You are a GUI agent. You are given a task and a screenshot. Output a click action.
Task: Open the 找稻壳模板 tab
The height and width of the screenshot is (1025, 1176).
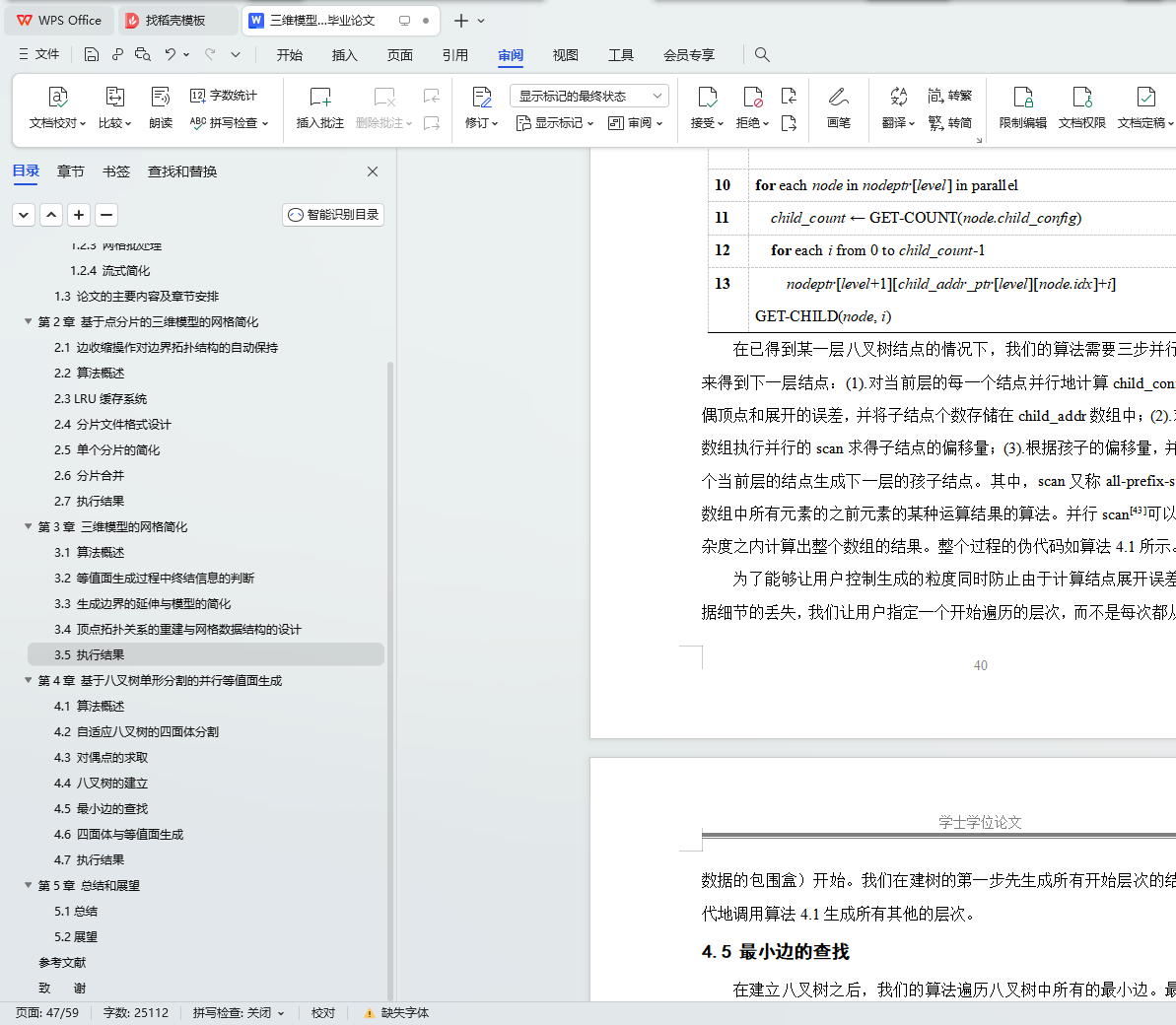coord(177,21)
